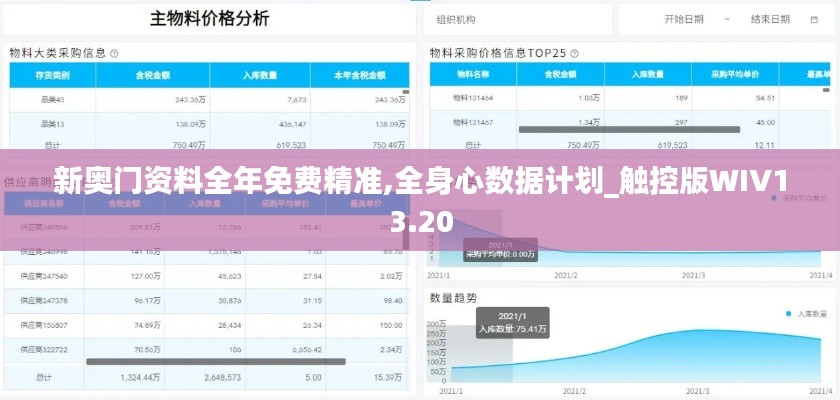Click vertical scrollbar of 物料大类采购信息 table

pos(406,92)
